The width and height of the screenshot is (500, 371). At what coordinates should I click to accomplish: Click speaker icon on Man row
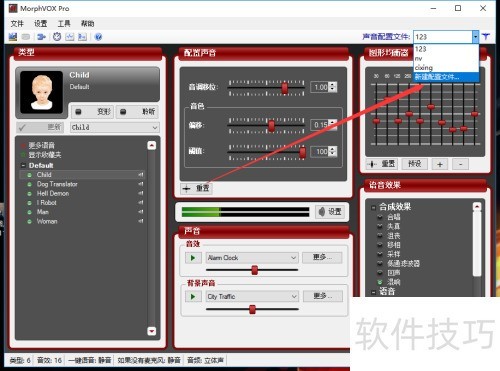click(x=141, y=212)
